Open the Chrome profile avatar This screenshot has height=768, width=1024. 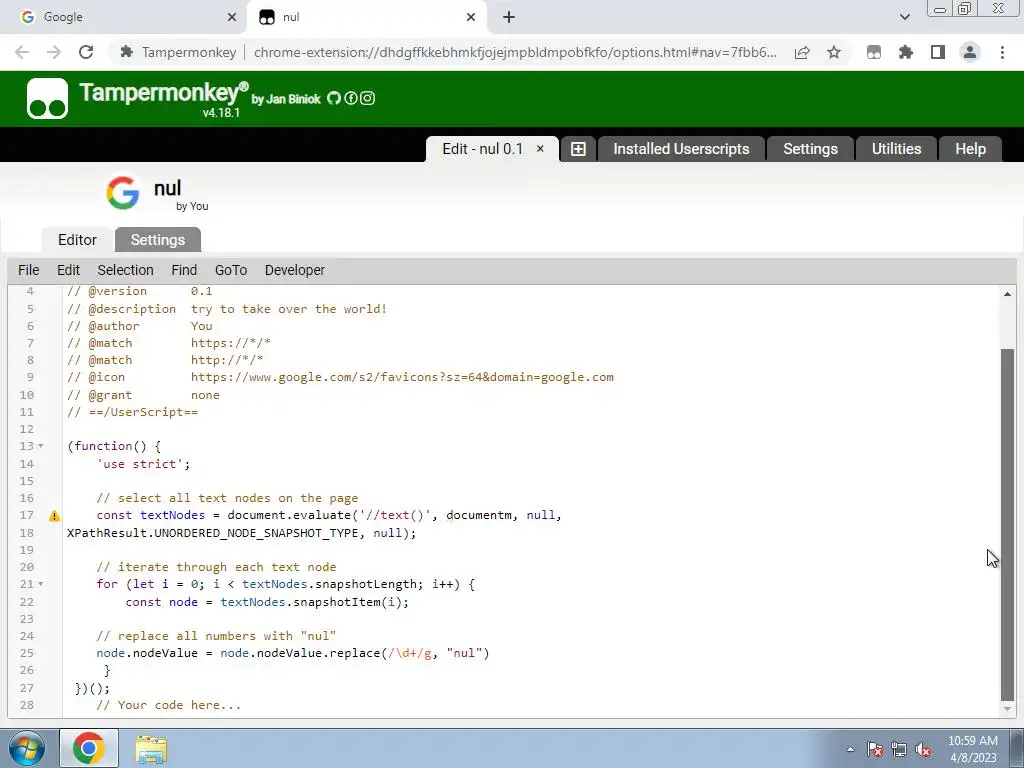[x=970, y=52]
